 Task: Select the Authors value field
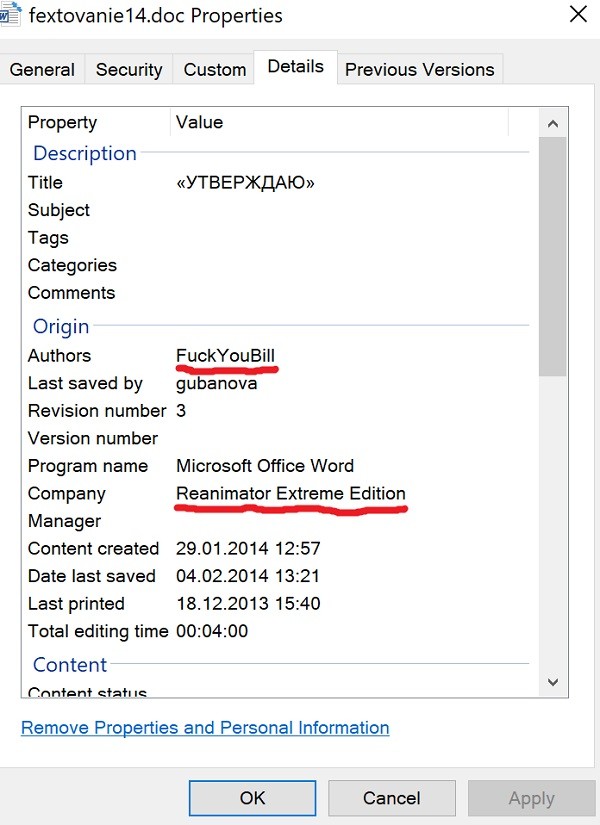pos(225,356)
